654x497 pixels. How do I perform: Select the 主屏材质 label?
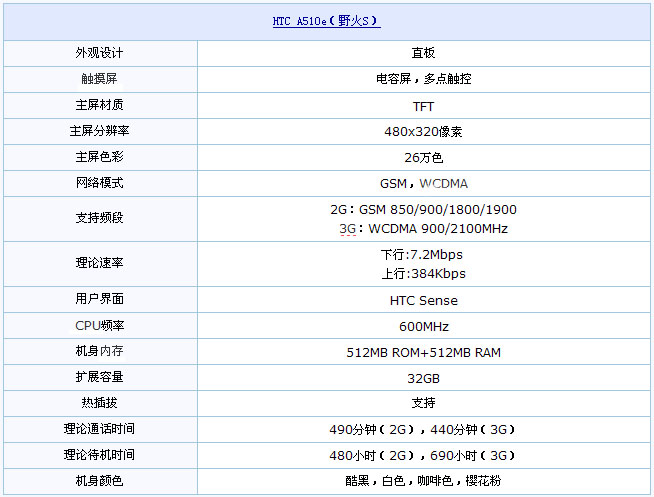(x=99, y=105)
